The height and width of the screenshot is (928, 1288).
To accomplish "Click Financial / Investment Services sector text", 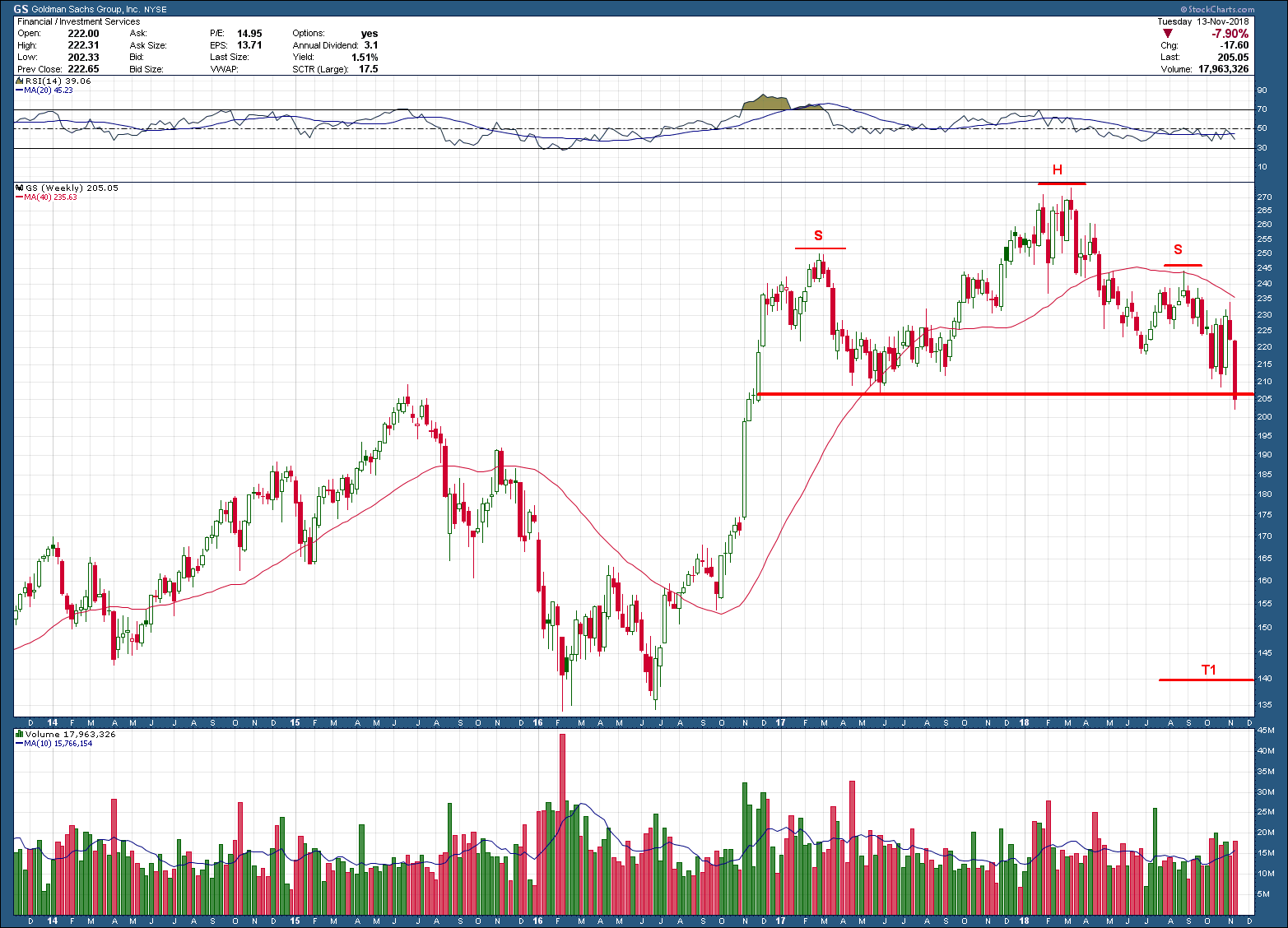I will point(78,21).
